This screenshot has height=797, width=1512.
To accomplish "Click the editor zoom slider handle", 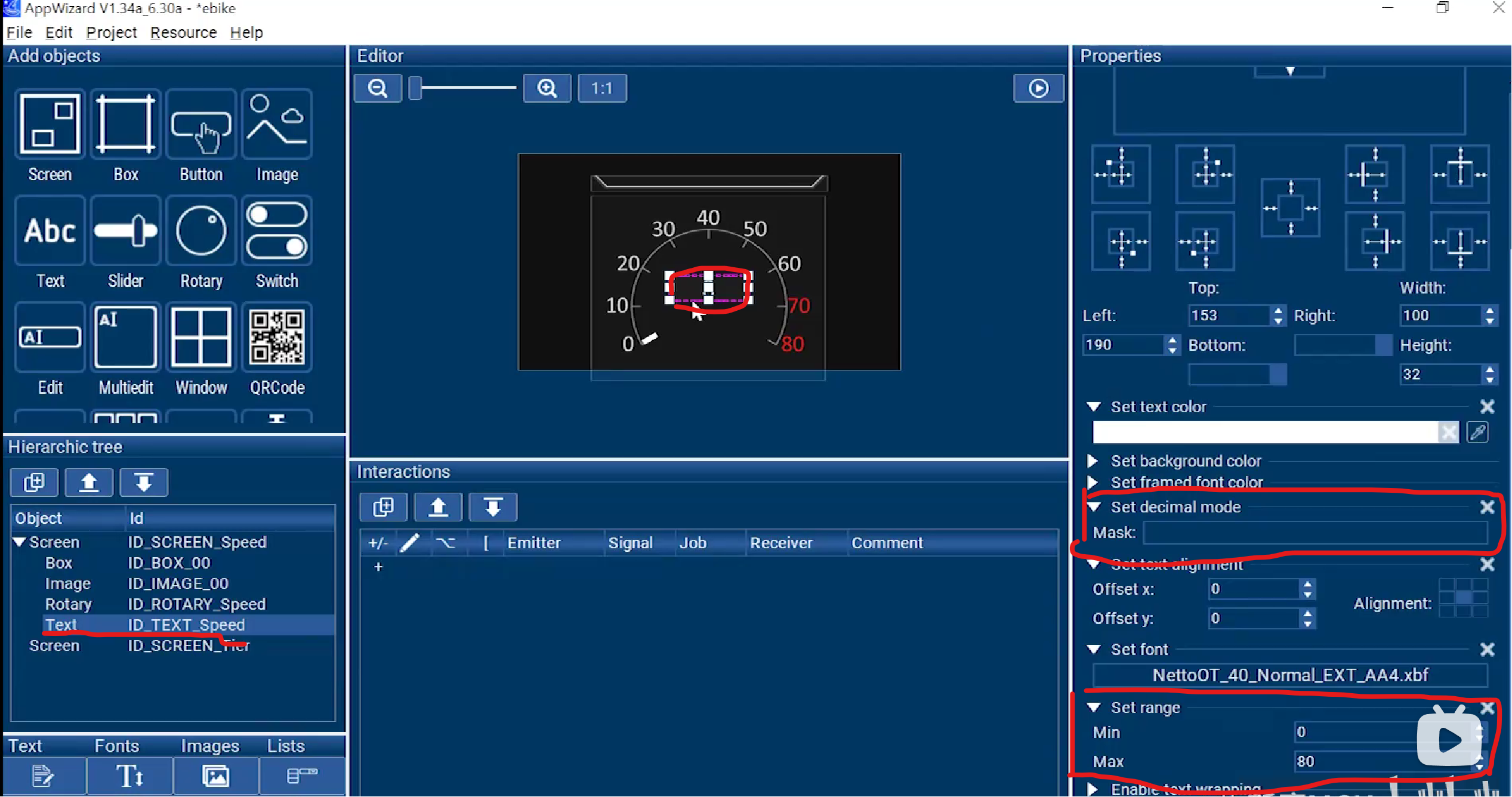I will coord(415,88).
